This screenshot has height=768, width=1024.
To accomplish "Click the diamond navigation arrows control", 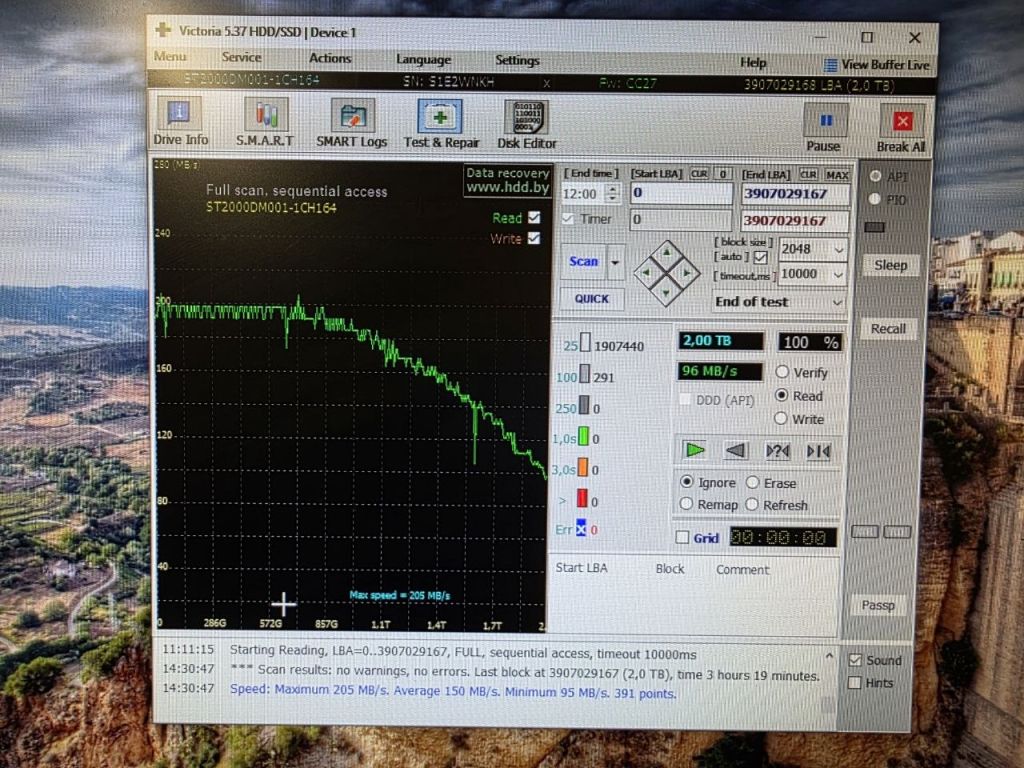I will 667,273.
